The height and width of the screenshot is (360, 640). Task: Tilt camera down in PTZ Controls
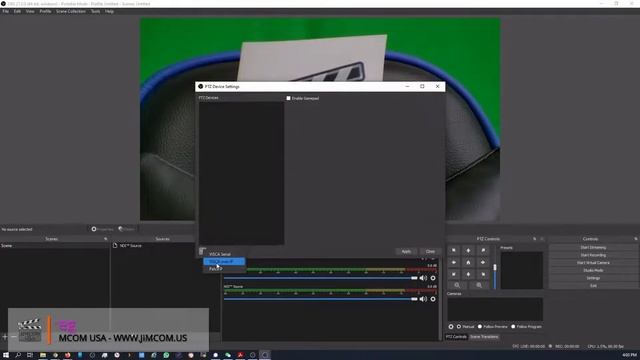point(468,274)
